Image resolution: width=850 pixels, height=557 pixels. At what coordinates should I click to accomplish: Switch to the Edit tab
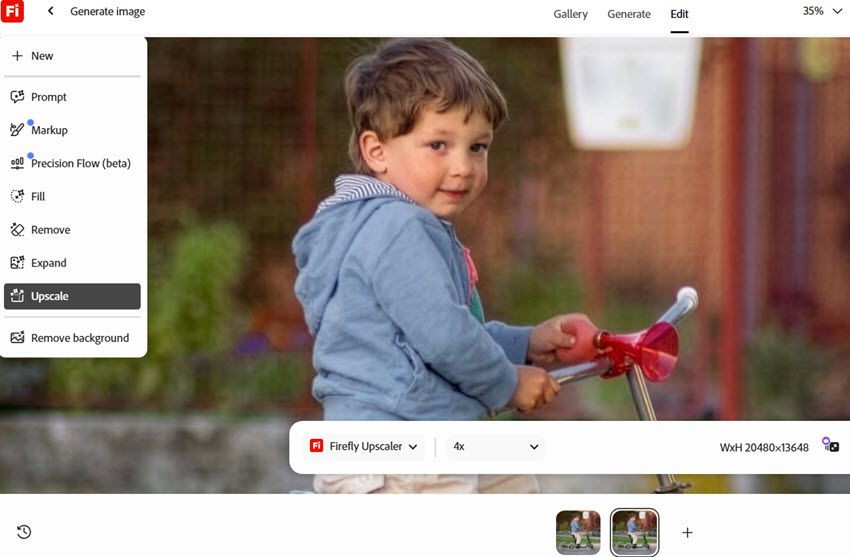click(x=679, y=14)
